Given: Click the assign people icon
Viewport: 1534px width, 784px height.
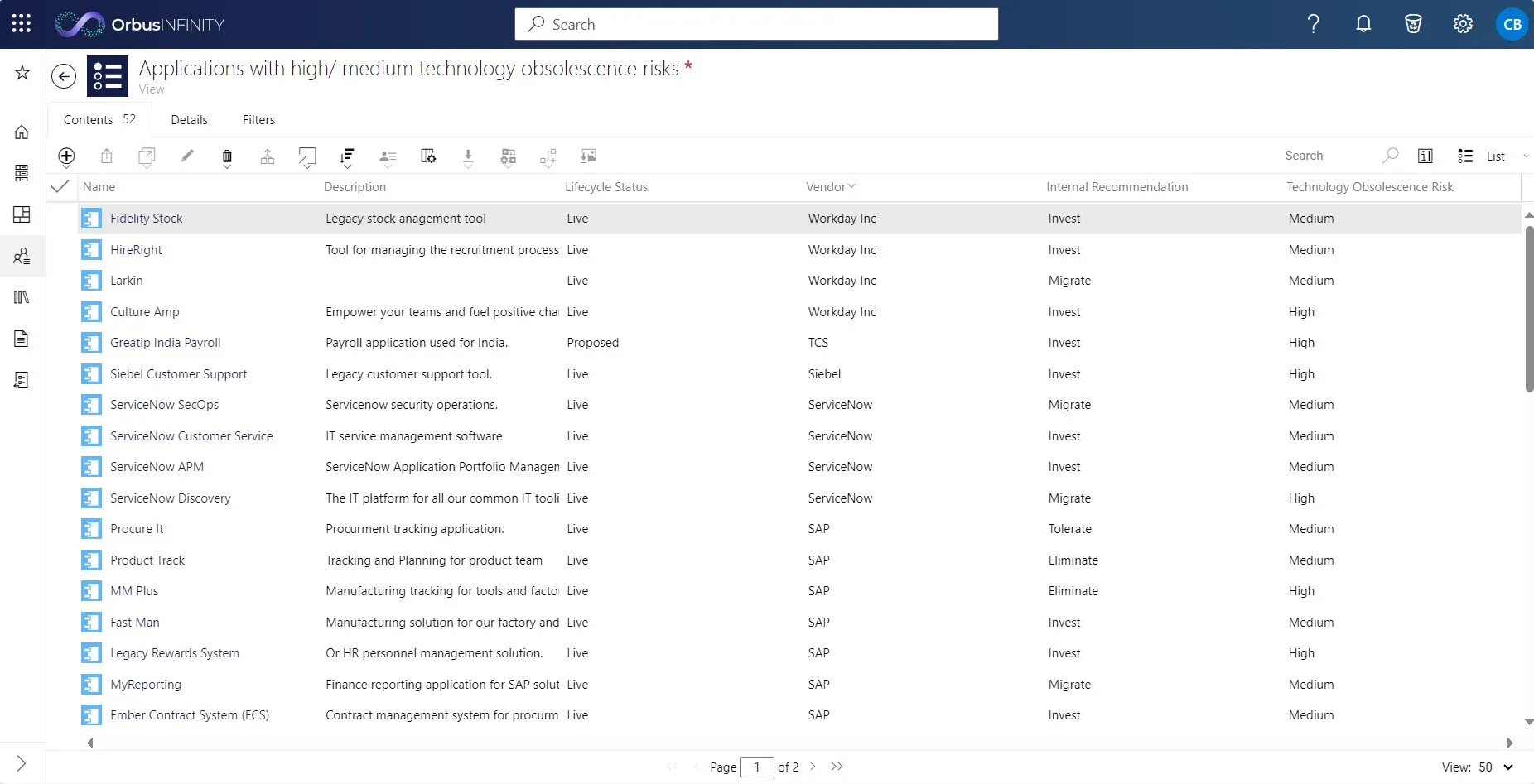Looking at the screenshot, I should (388, 156).
